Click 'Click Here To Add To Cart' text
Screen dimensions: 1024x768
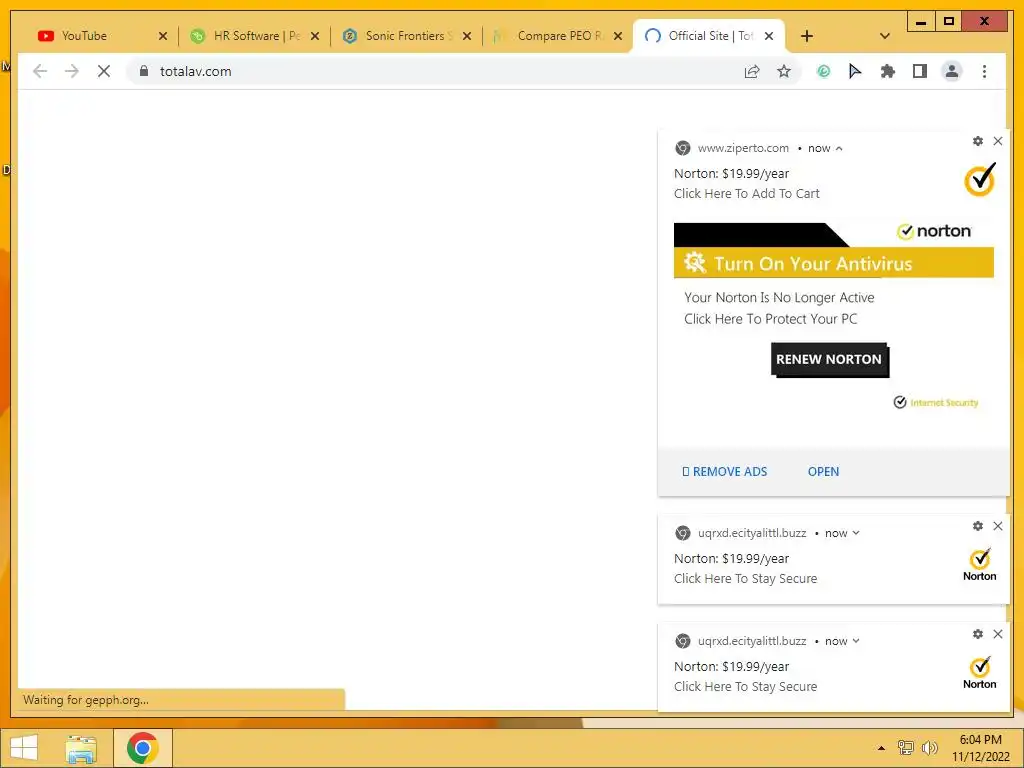click(x=746, y=193)
